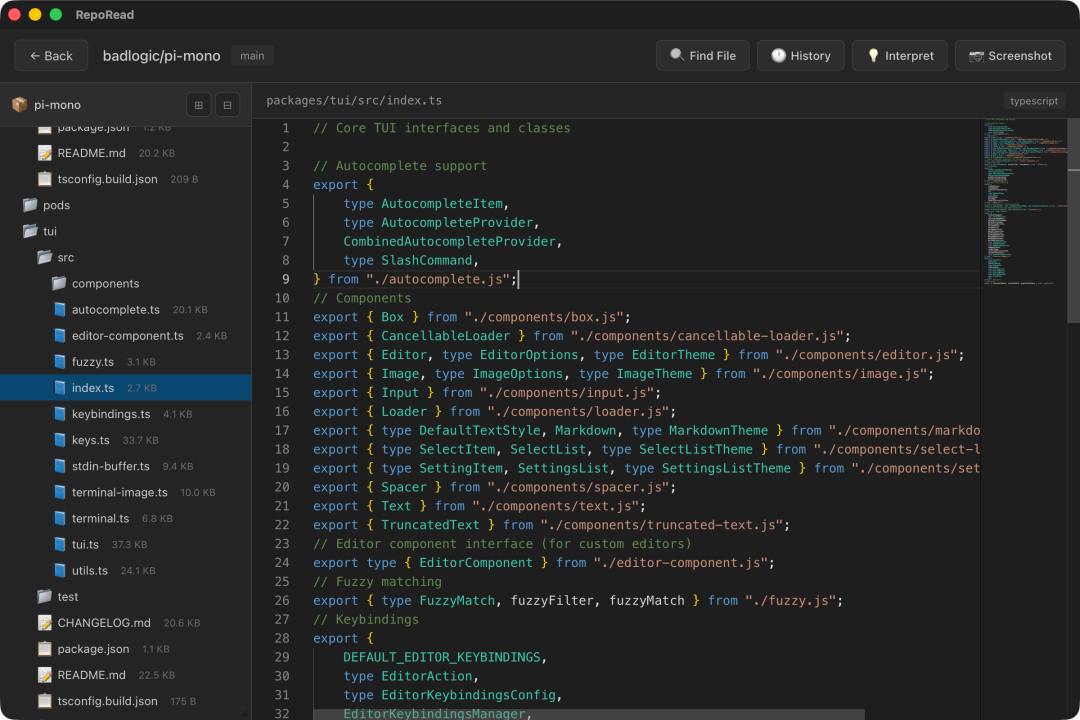Click the DEFAULT_EDITOR_KEYBINDINGS identifier
The image size is (1080, 720).
click(x=442, y=657)
